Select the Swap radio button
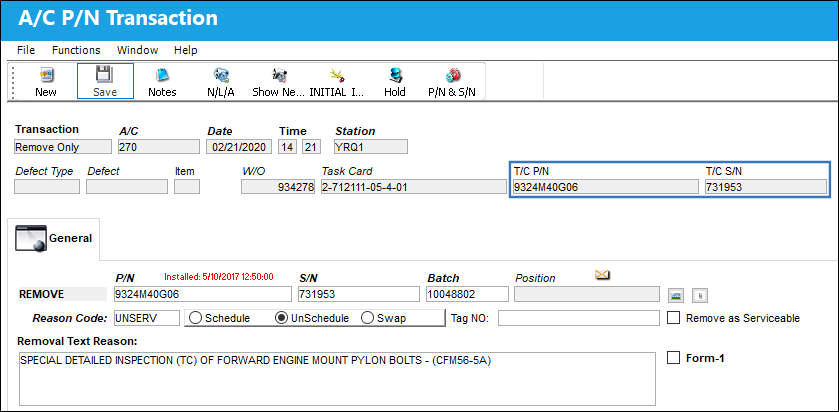 [367, 318]
